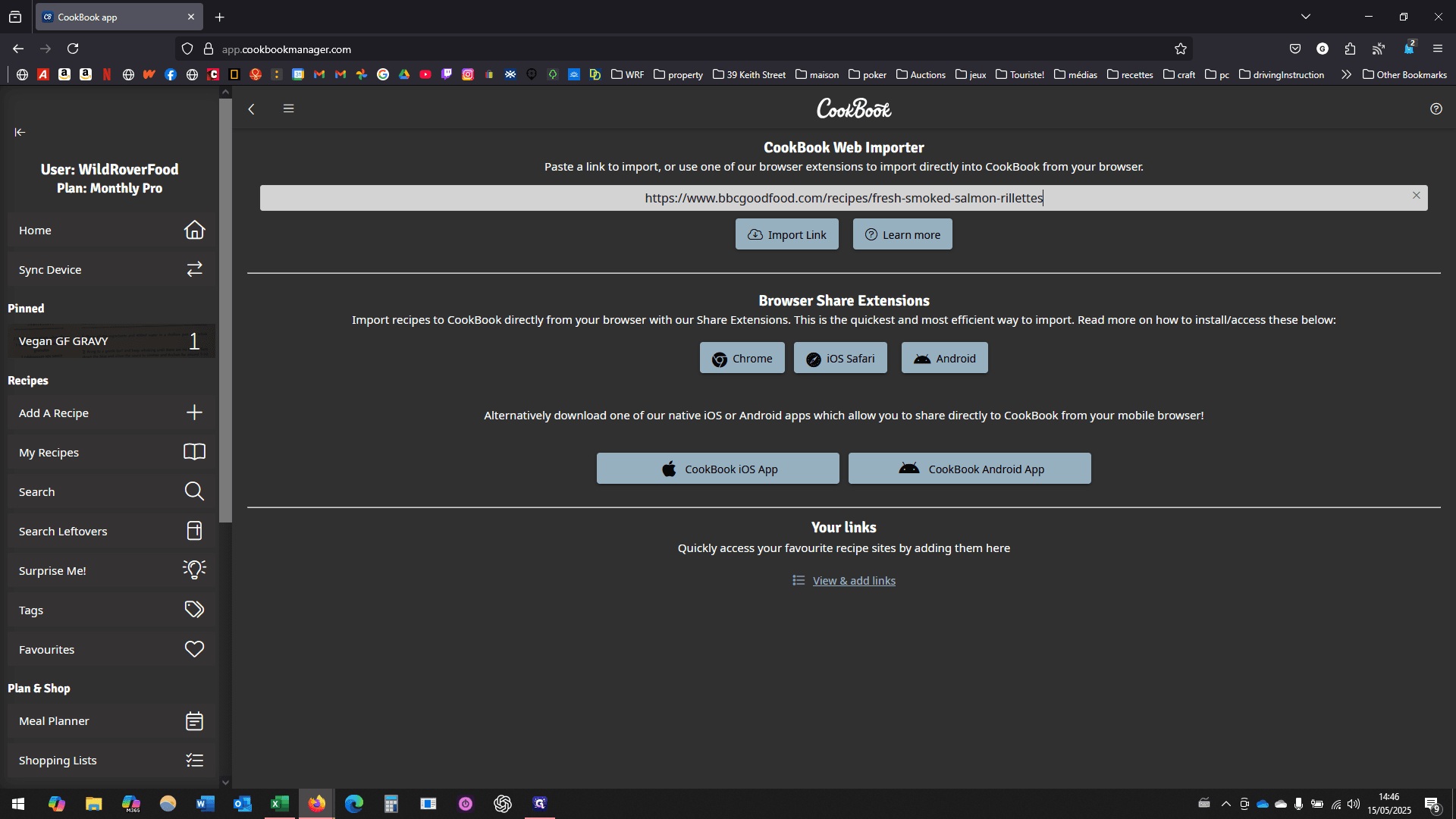The height and width of the screenshot is (819, 1456).
Task: Open the View & add links link
Action: click(x=854, y=581)
